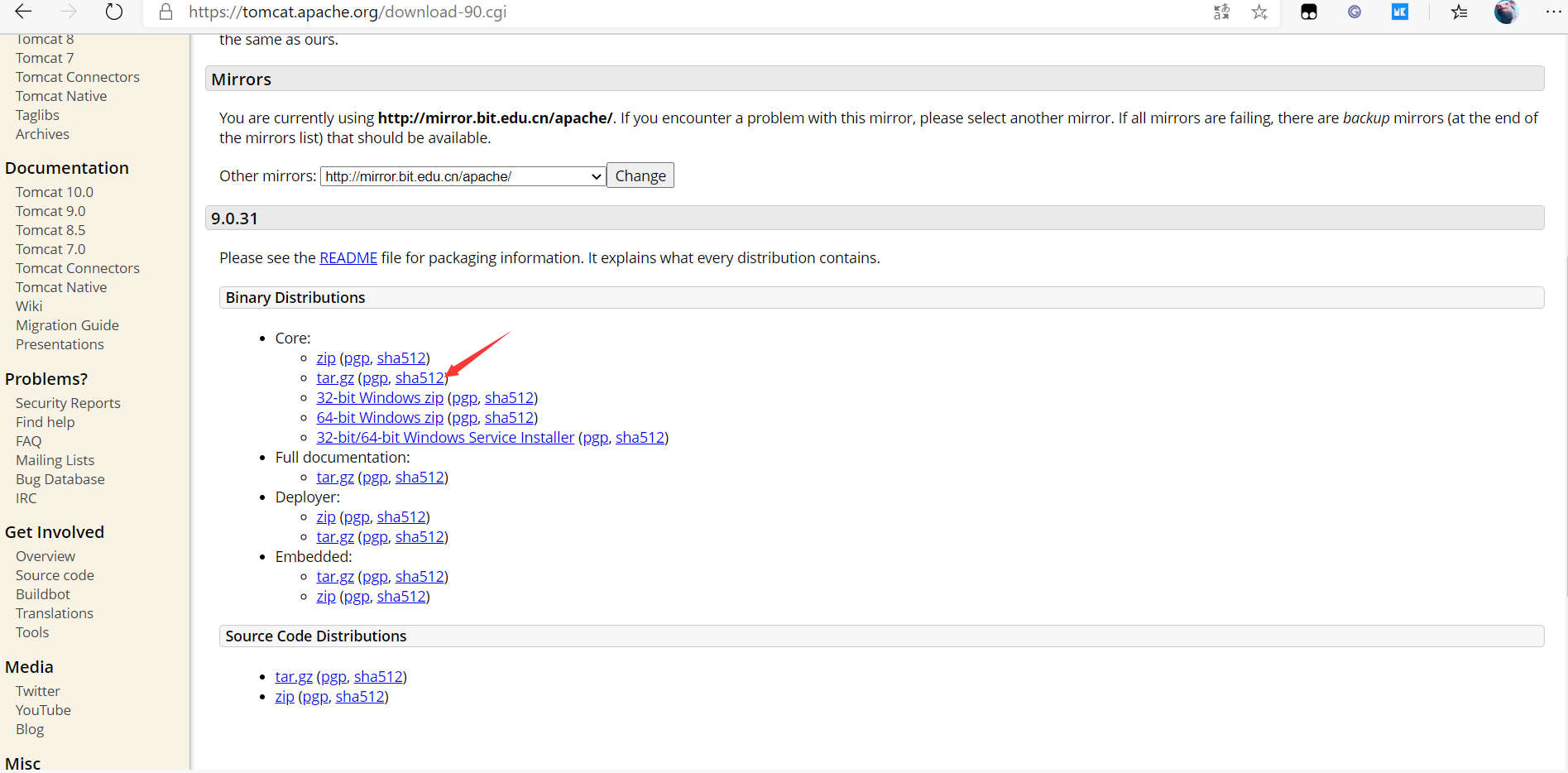Open the README file link
This screenshot has height=773, width=1568.
(x=348, y=258)
